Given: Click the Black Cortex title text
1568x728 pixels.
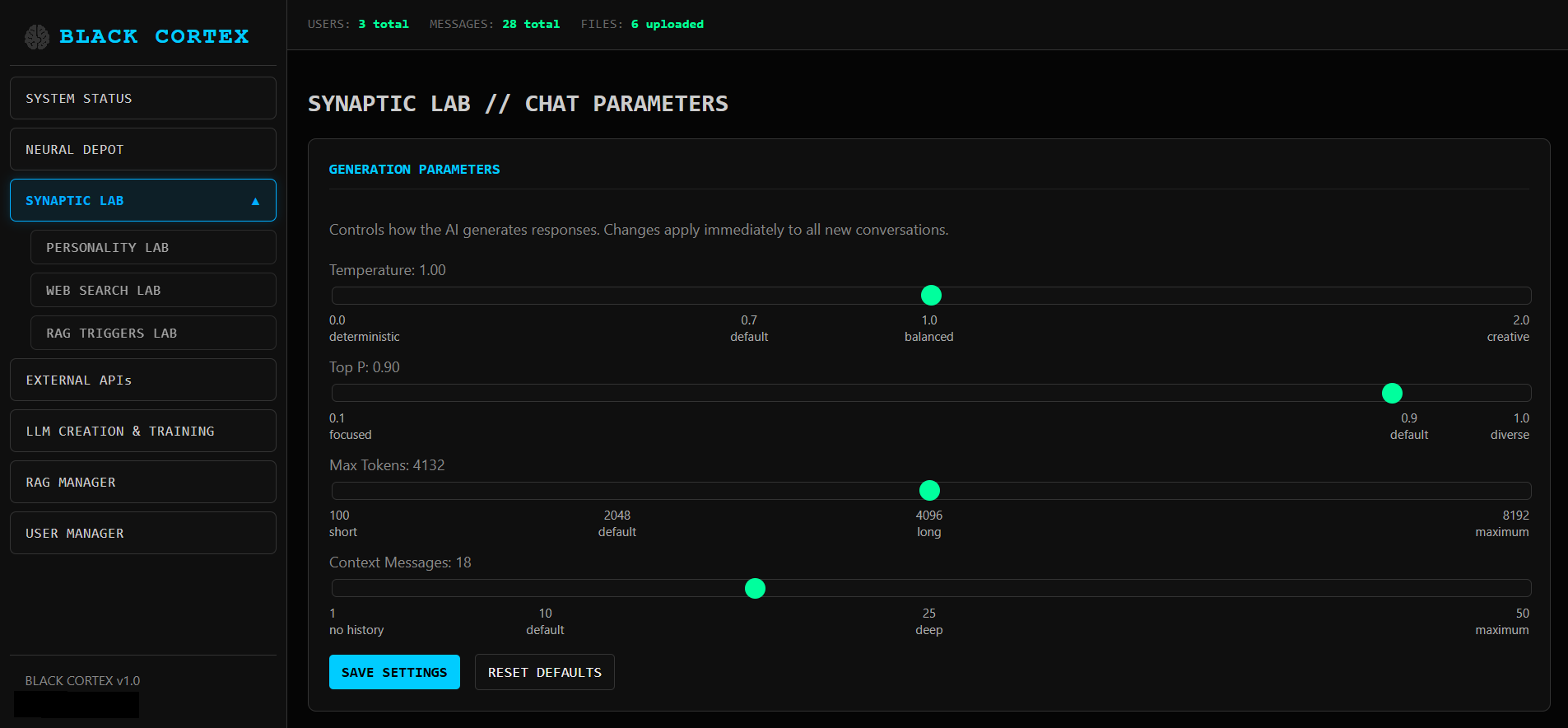Looking at the screenshot, I should point(154,36).
